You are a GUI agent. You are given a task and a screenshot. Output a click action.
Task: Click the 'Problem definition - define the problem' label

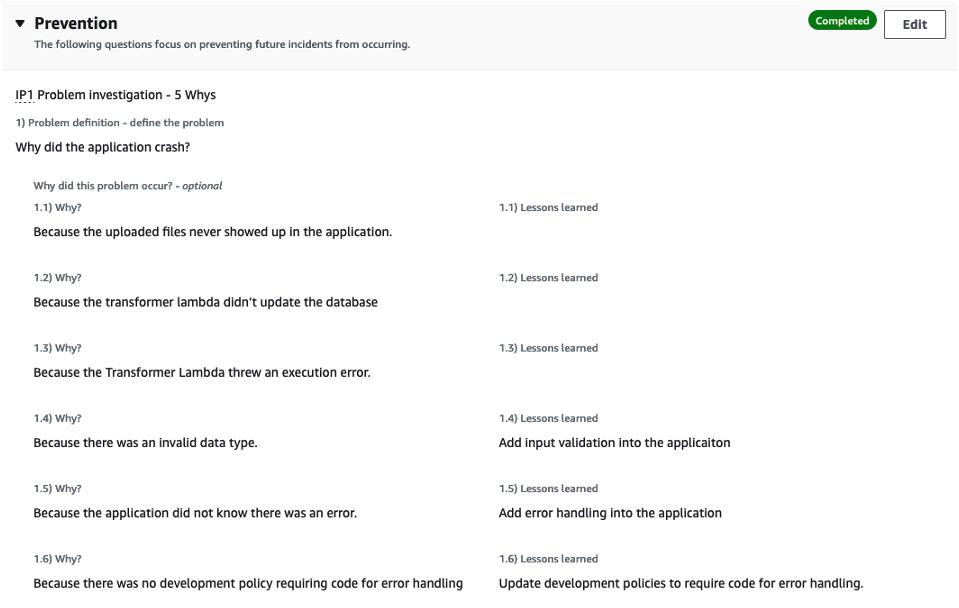click(x=119, y=122)
